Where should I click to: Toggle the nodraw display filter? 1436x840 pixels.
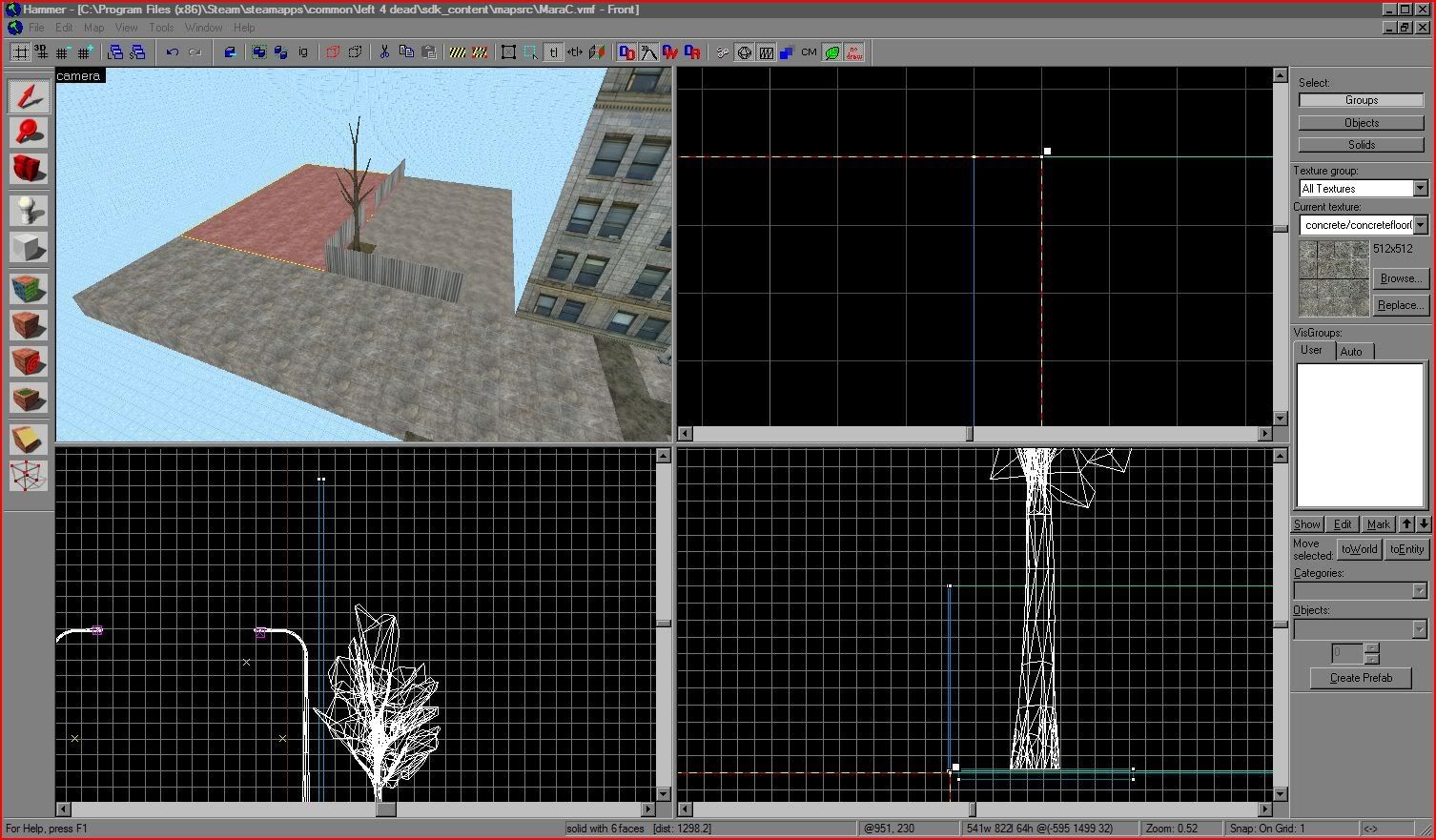pyautogui.click(x=853, y=52)
